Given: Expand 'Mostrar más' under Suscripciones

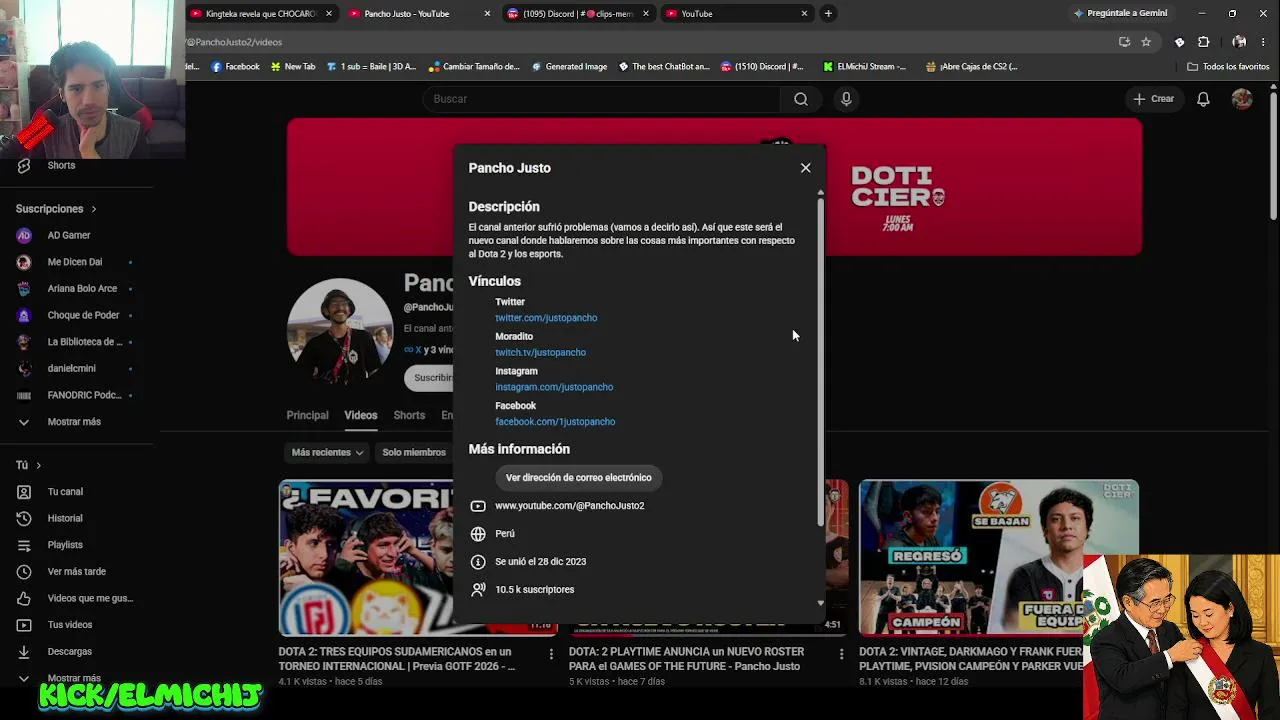Looking at the screenshot, I should tap(75, 422).
